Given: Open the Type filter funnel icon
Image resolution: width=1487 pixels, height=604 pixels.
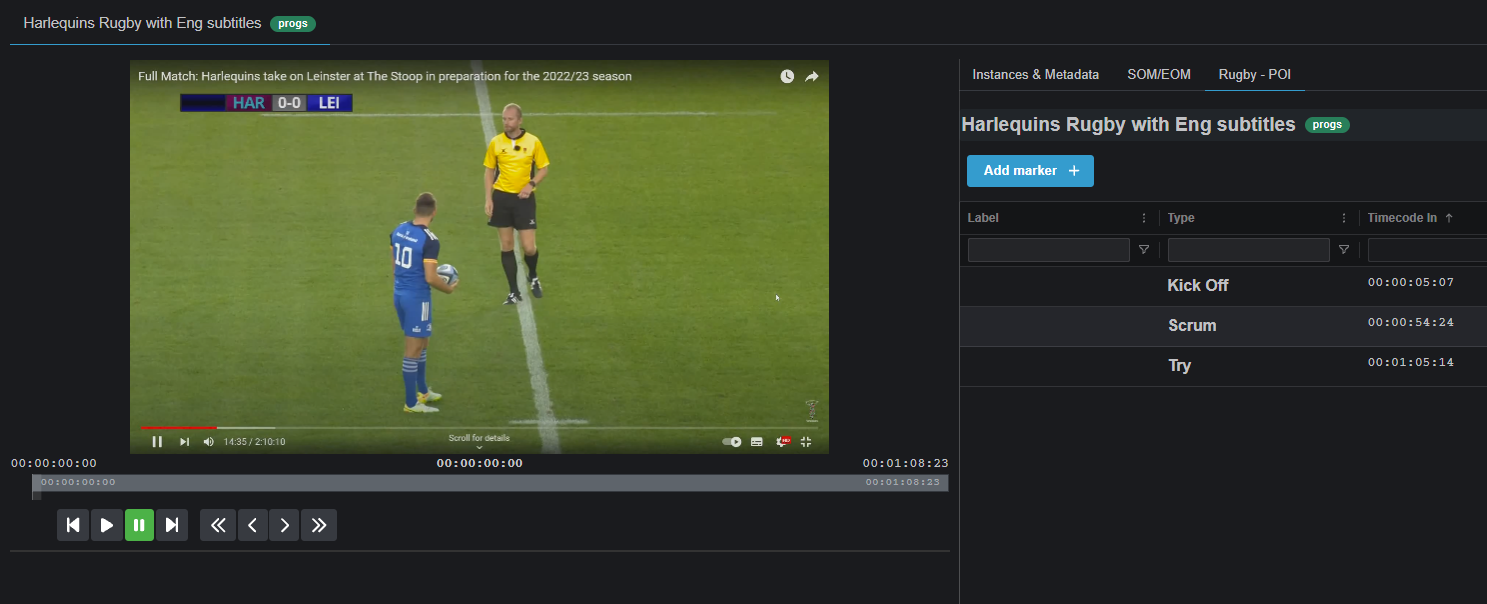Looking at the screenshot, I should click(x=1344, y=250).
